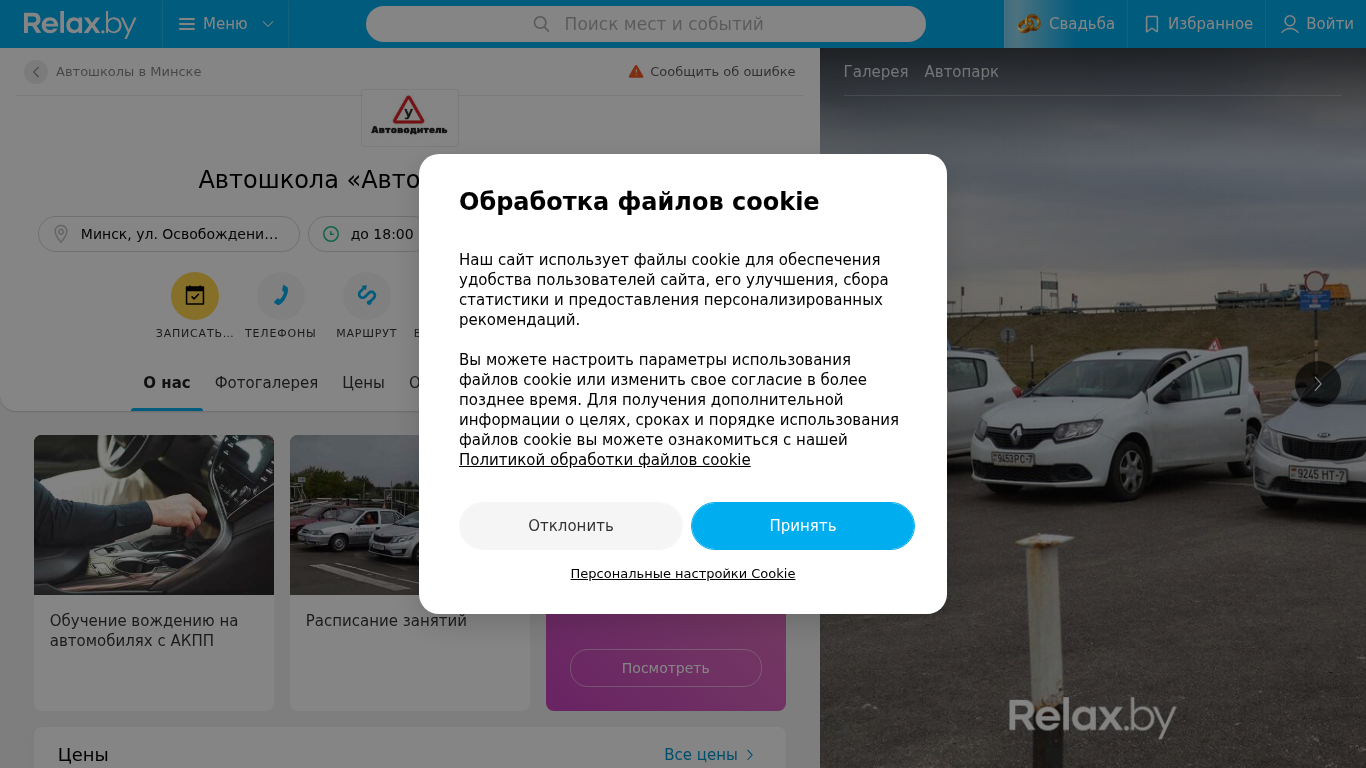This screenshot has width=1366, height=768.
Task: Open the Меню dropdown
Action: pyautogui.click(x=226, y=24)
